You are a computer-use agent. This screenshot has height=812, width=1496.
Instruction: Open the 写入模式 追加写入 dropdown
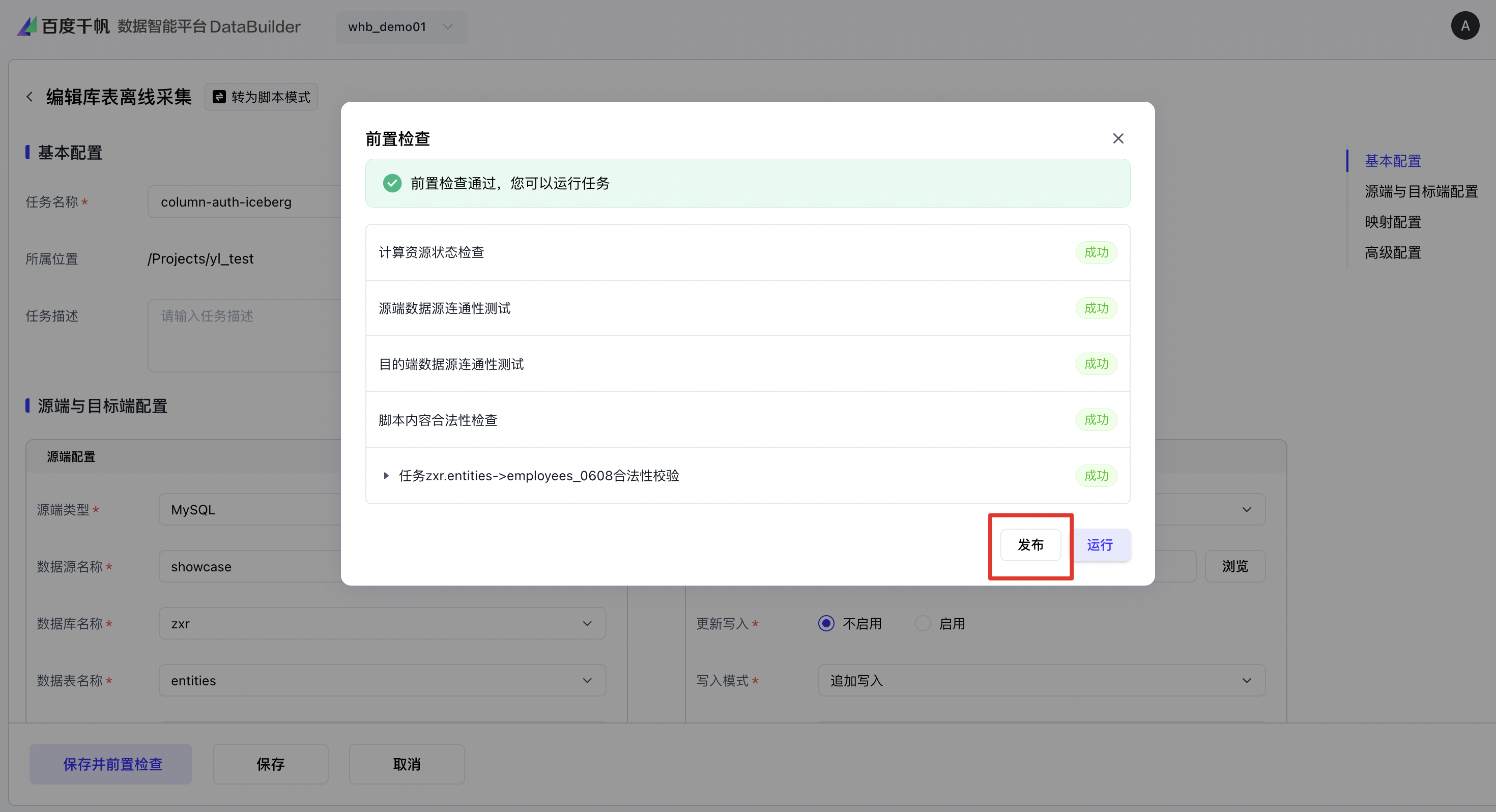pos(1041,680)
